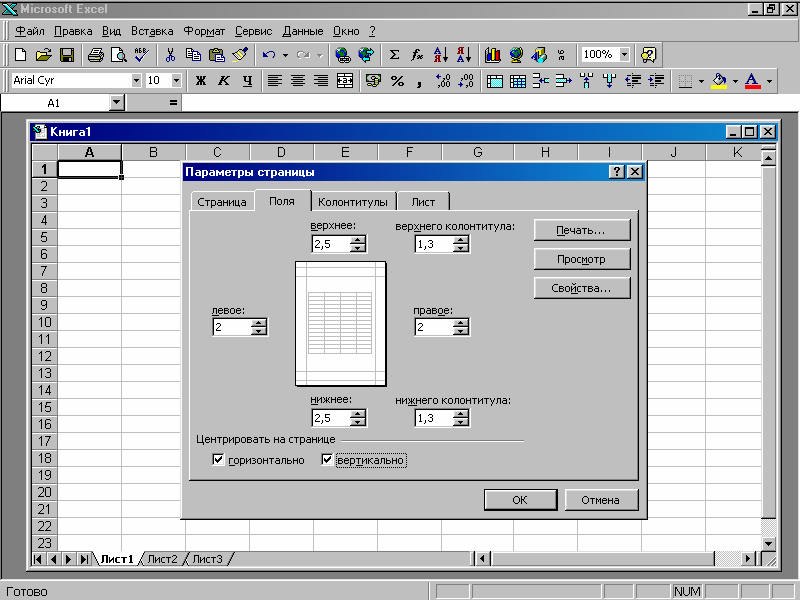Screen dimensions: 800x600
Task: Click the верхнее margin field showing 2,5
Action: pyautogui.click(x=332, y=244)
